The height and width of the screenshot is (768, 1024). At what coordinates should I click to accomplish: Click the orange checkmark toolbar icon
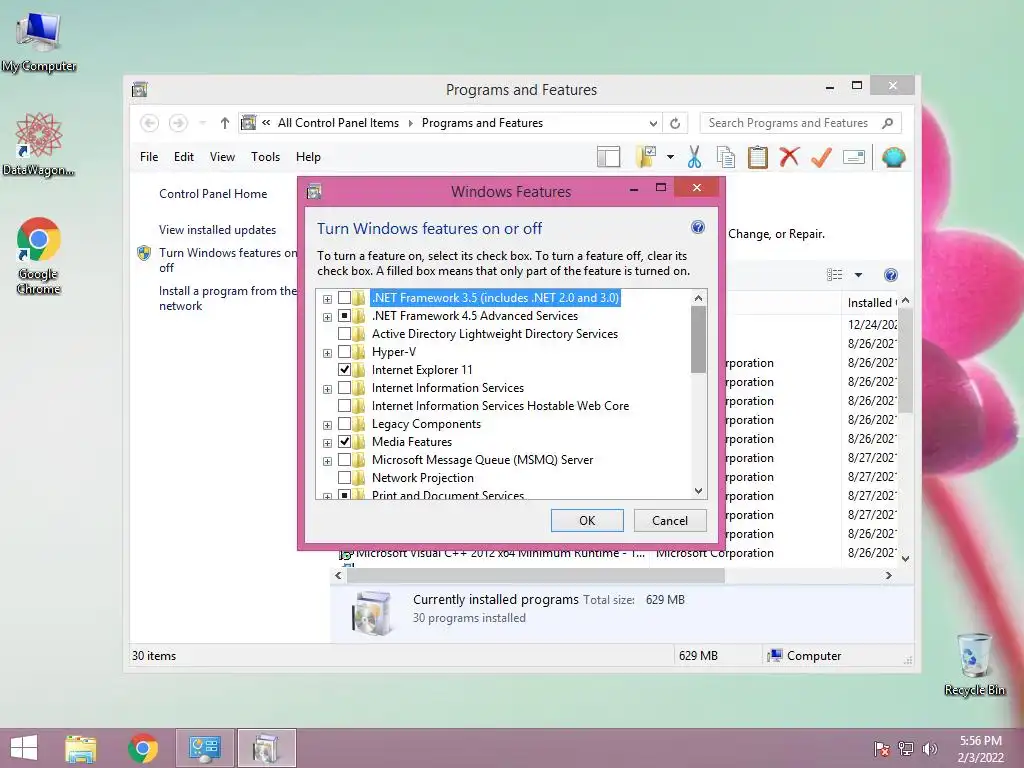(x=822, y=157)
